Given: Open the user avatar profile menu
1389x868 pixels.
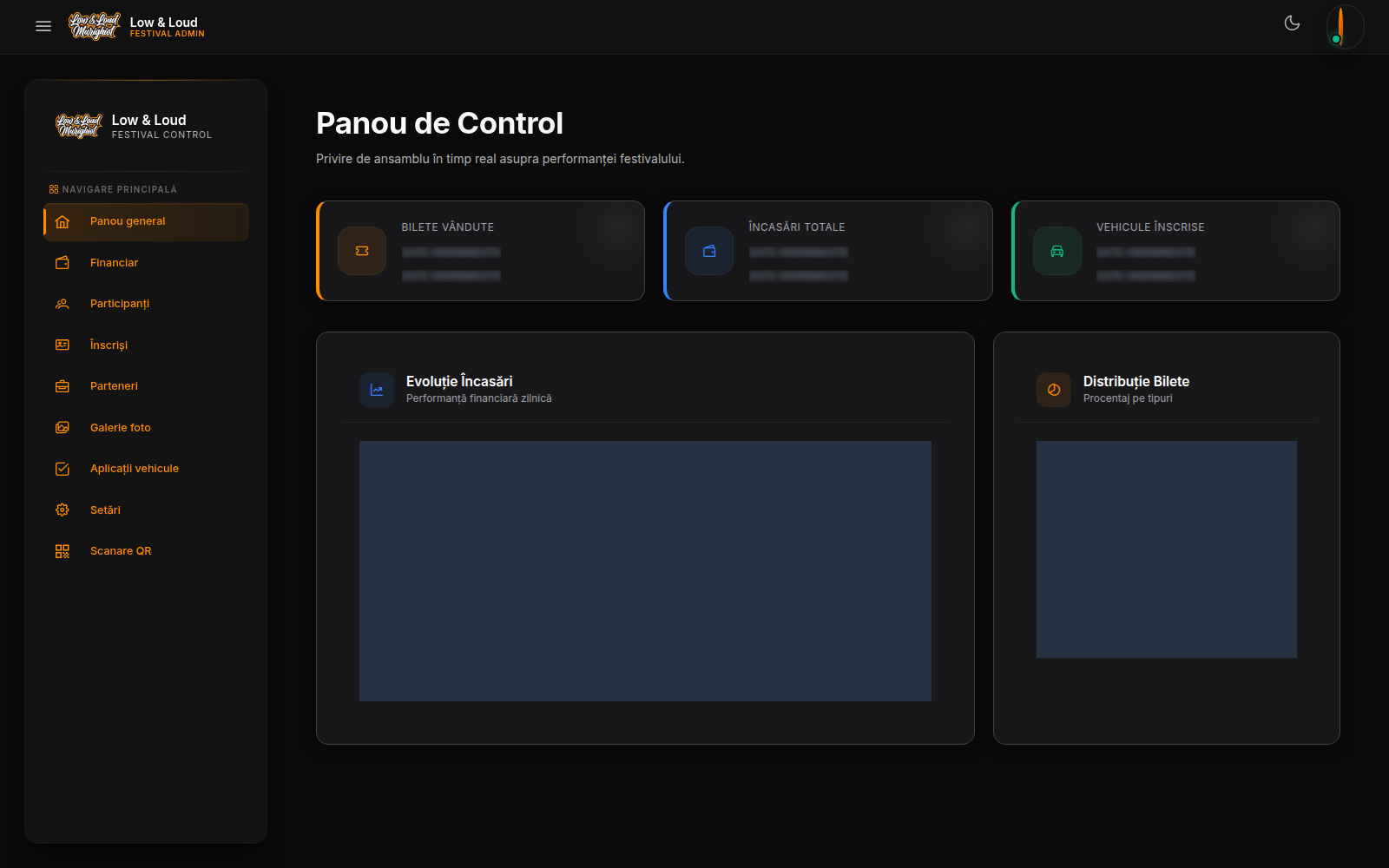Looking at the screenshot, I should (x=1345, y=26).
